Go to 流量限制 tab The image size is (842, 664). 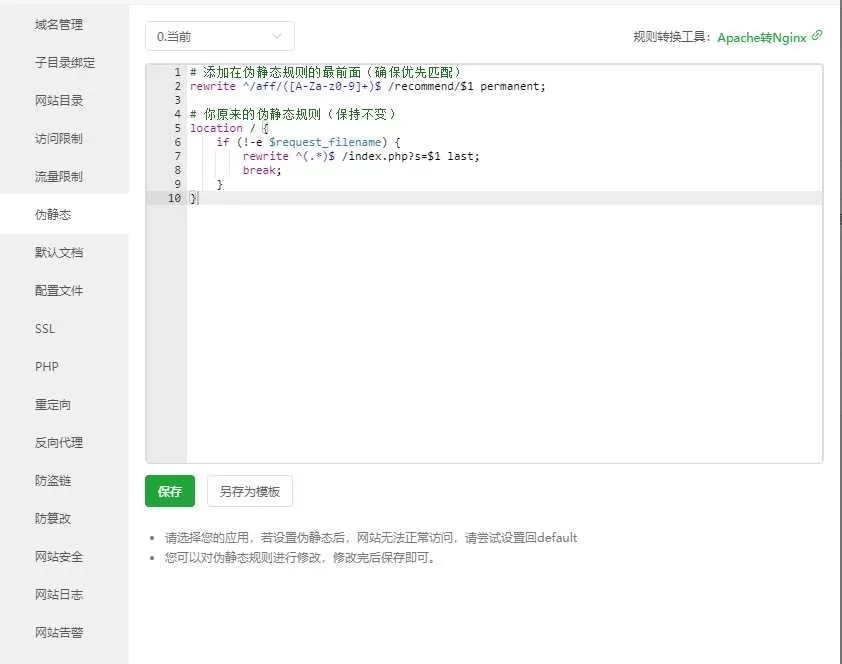point(59,177)
